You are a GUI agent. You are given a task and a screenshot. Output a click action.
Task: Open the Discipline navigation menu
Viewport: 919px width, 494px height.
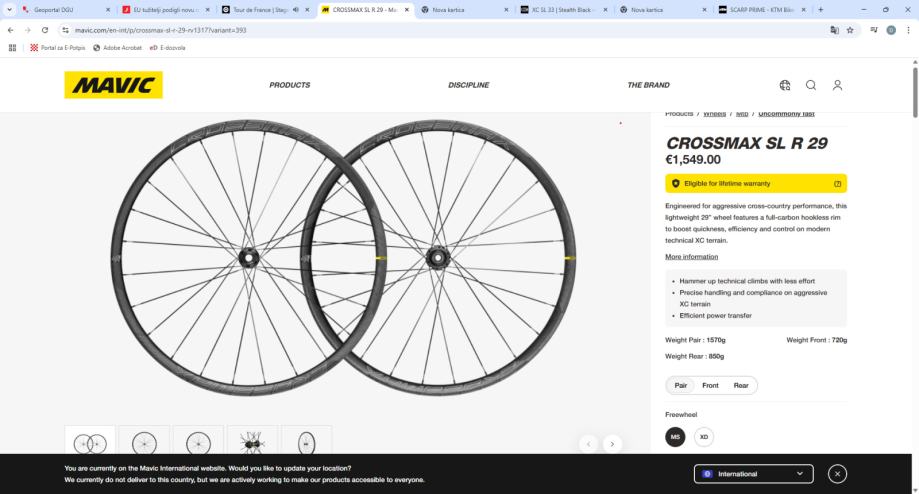[468, 85]
